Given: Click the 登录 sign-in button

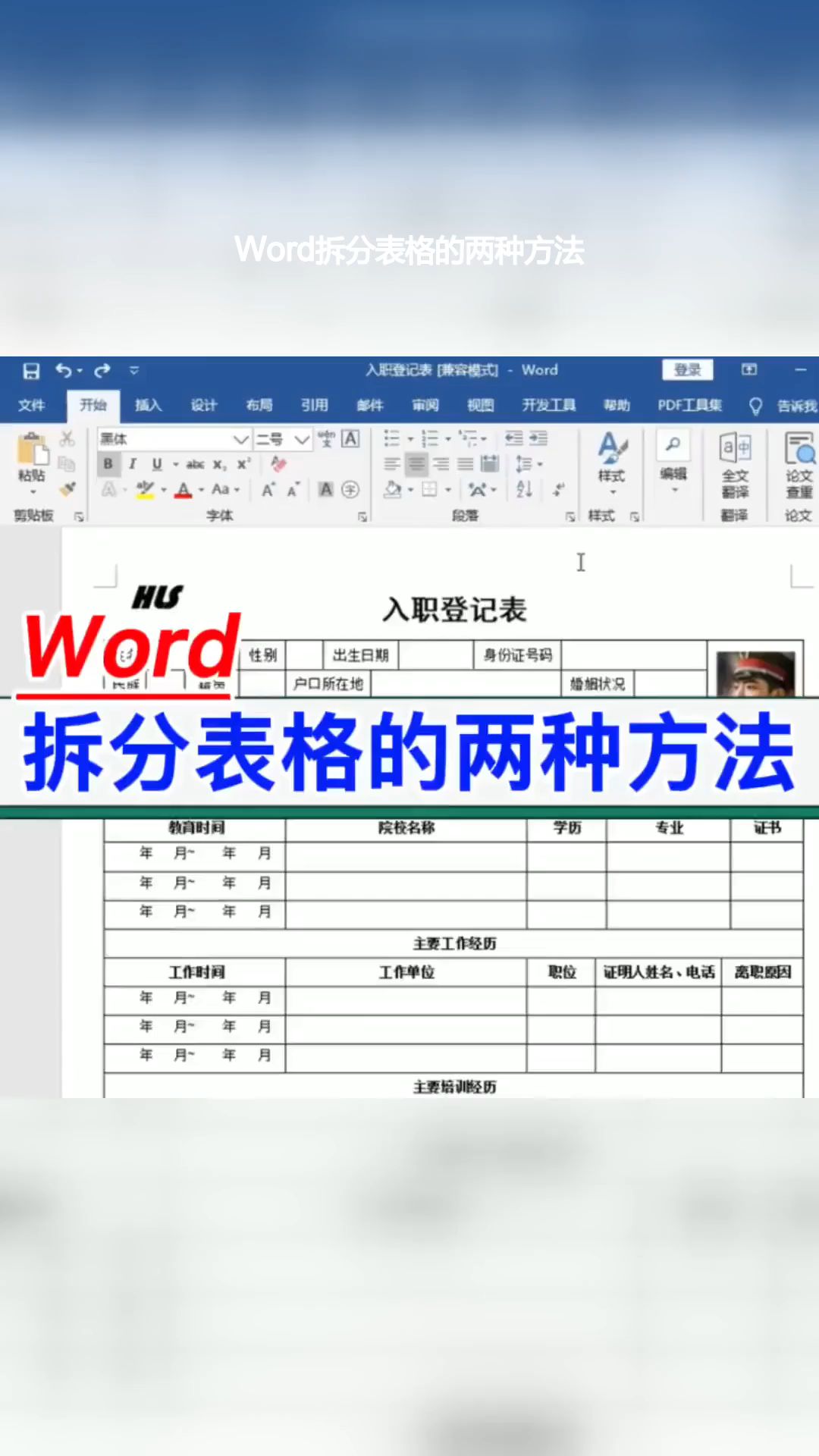Looking at the screenshot, I should tap(688, 370).
